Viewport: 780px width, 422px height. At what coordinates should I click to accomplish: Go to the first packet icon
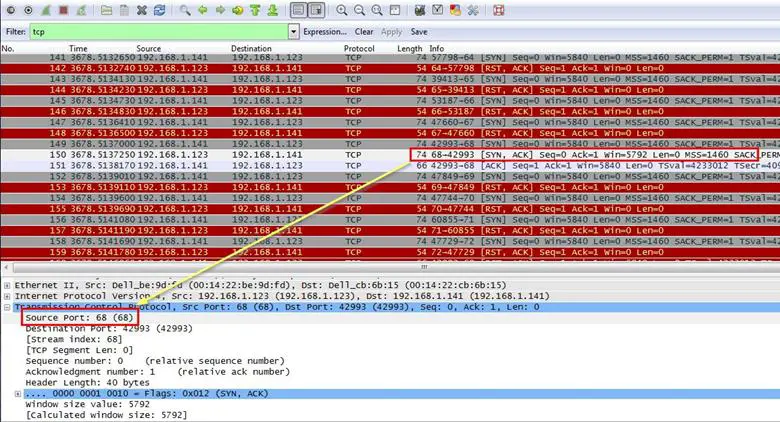255,10
